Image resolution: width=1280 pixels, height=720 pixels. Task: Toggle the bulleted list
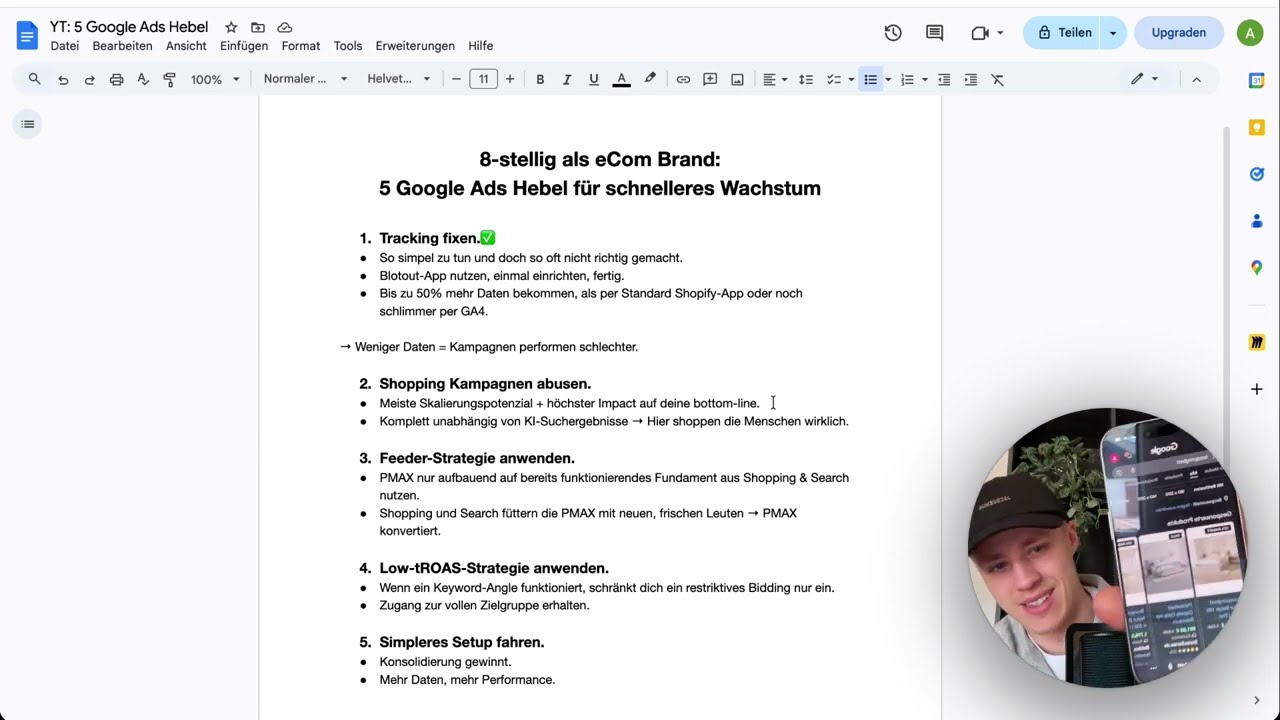pyautogui.click(x=870, y=79)
